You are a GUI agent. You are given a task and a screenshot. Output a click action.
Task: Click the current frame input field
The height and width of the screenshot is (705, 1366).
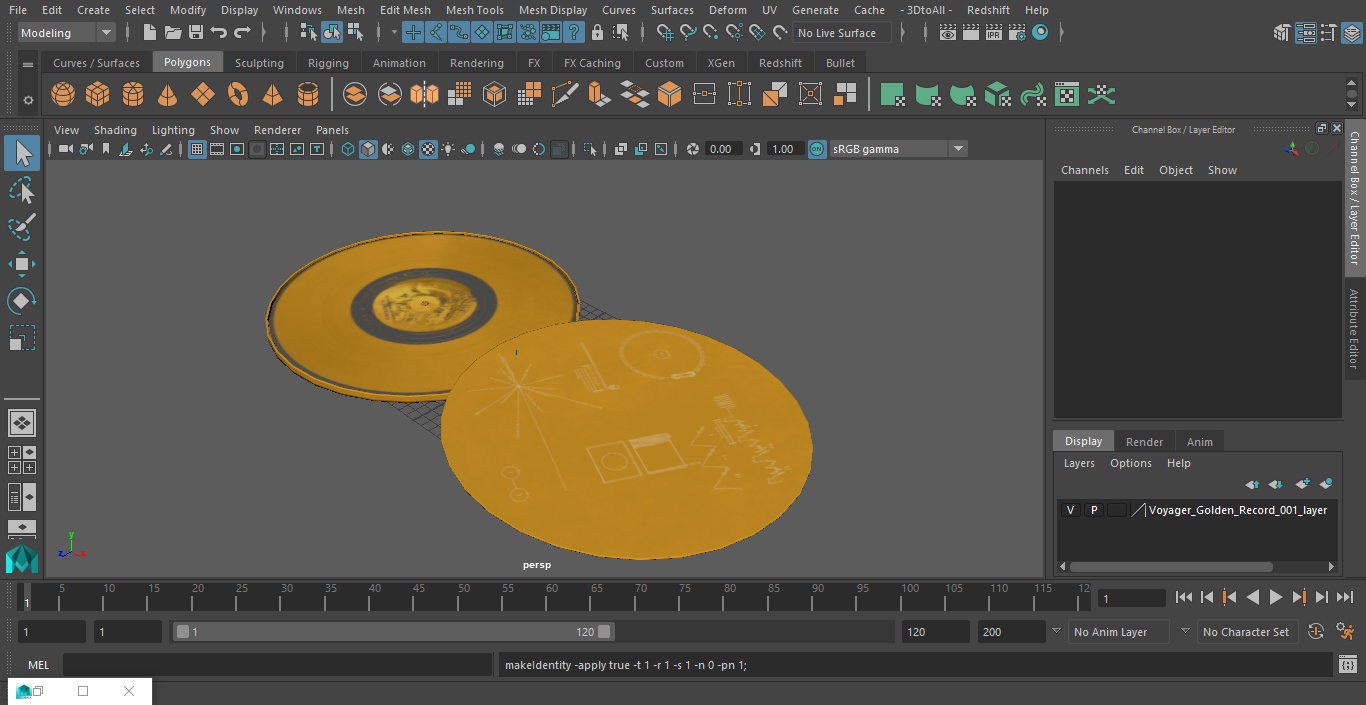tap(1132, 598)
